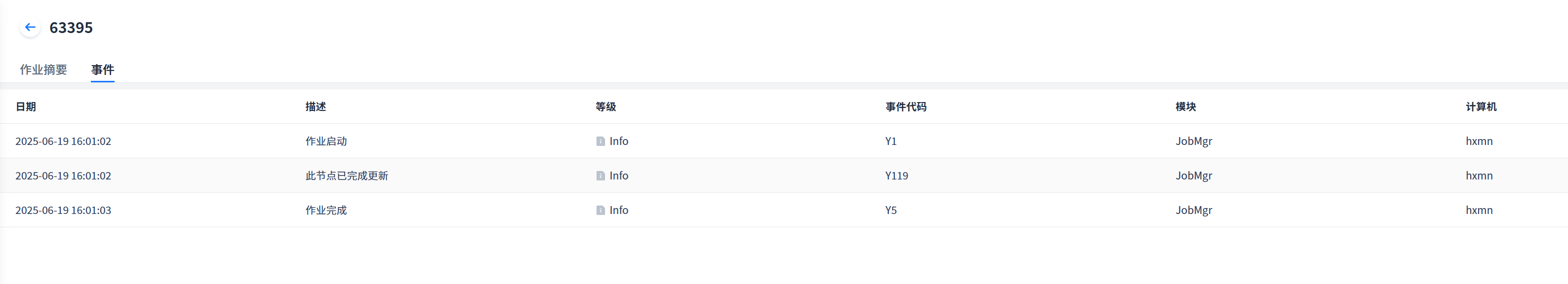Click the Info icon in the 作业启动 row
The height and width of the screenshot is (284, 1568).
coord(600,141)
